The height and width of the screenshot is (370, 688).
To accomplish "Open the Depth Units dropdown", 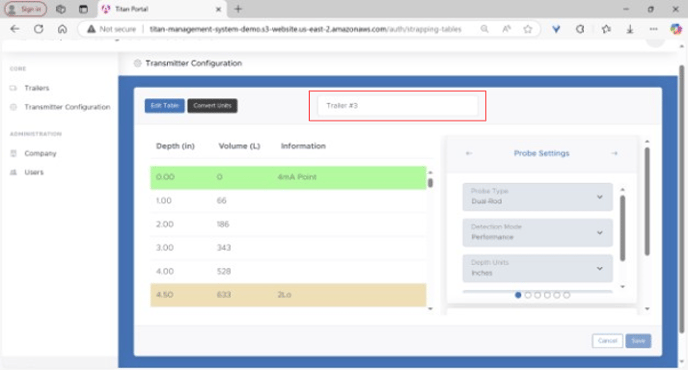I will pyautogui.click(x=538, y=268).
